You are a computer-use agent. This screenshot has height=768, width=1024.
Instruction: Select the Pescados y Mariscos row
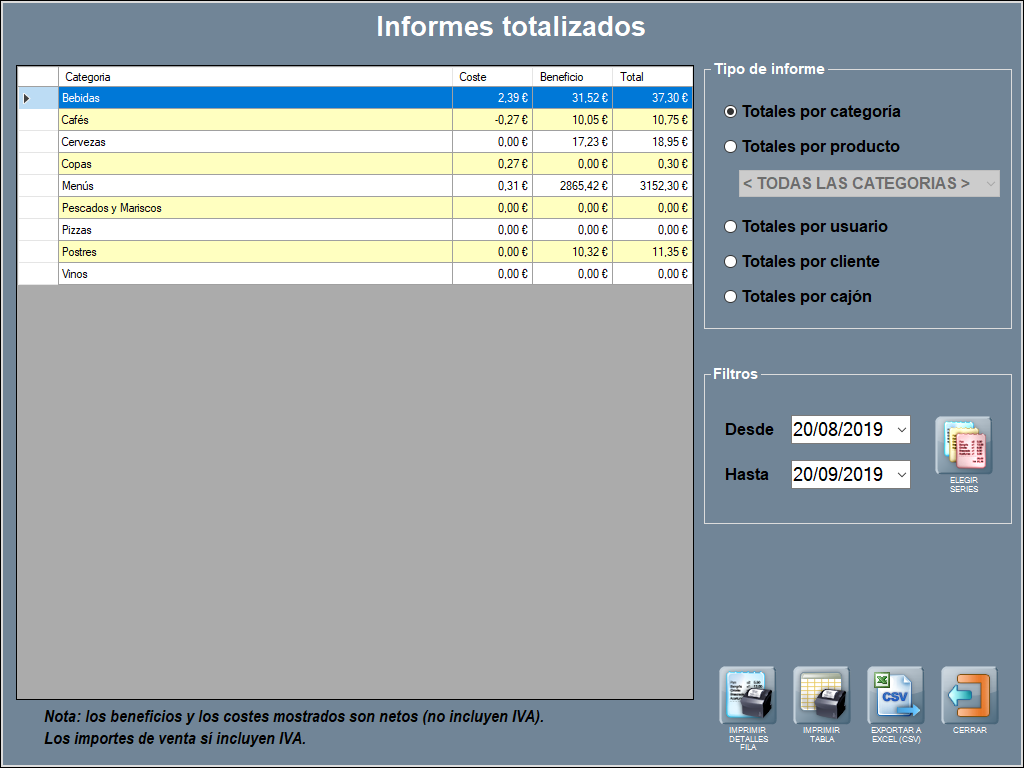coord(255,208)
